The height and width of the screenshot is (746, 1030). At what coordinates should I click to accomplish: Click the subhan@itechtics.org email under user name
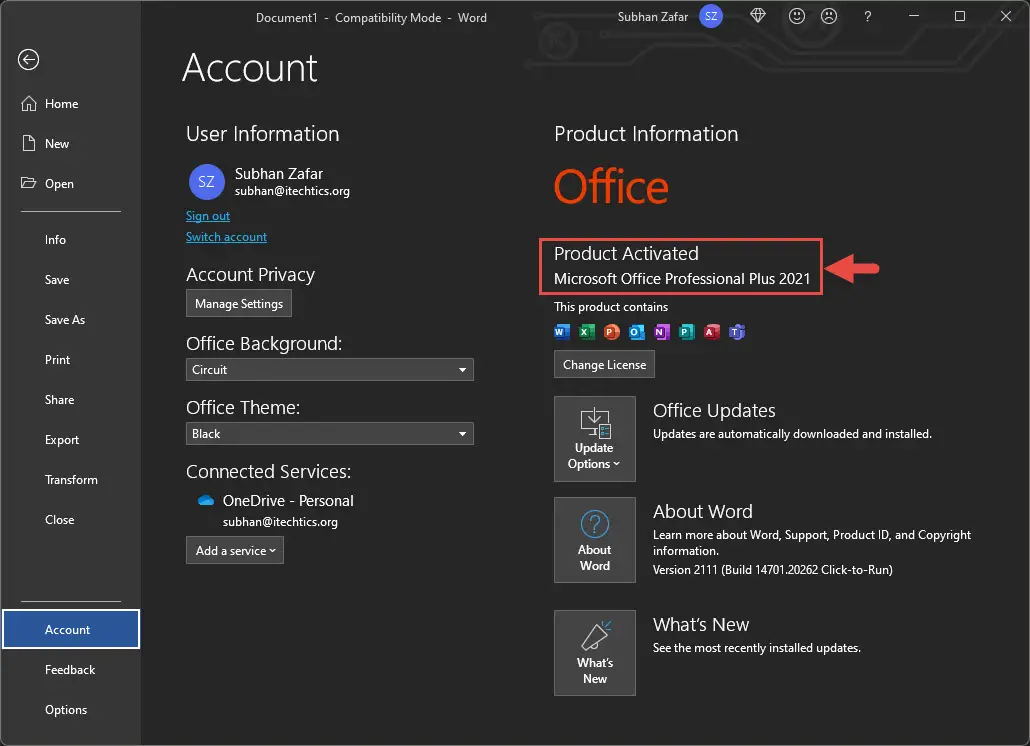click(292, 191)
